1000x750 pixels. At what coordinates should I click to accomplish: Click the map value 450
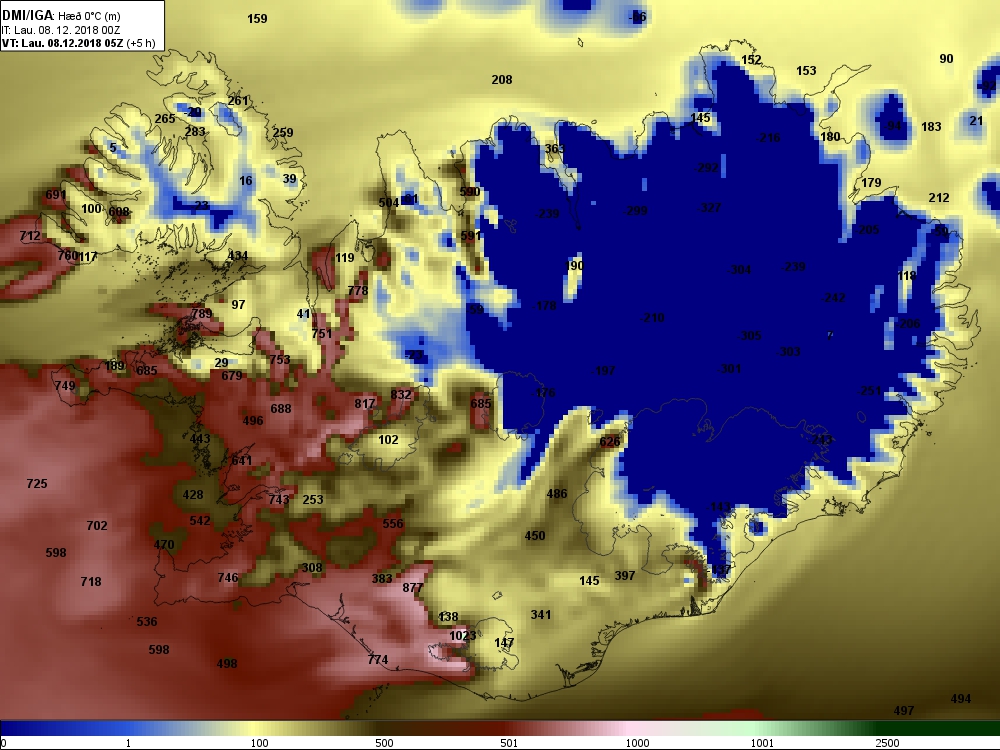(534, 536)
